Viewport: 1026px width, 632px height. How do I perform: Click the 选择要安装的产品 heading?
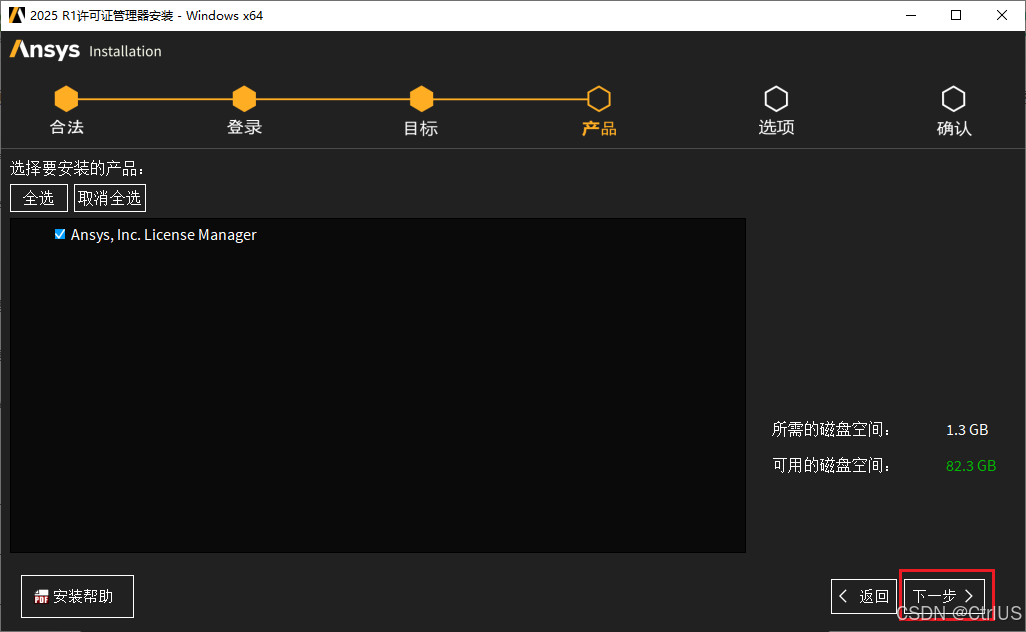point(77,169)
